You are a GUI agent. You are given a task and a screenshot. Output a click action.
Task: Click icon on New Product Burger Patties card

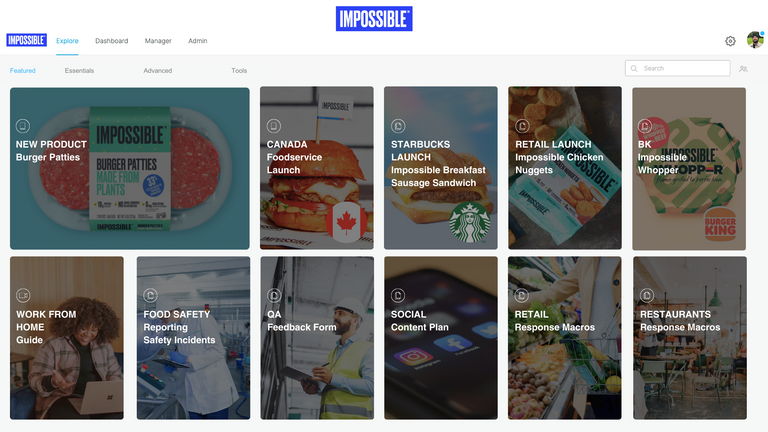point(23,126)
